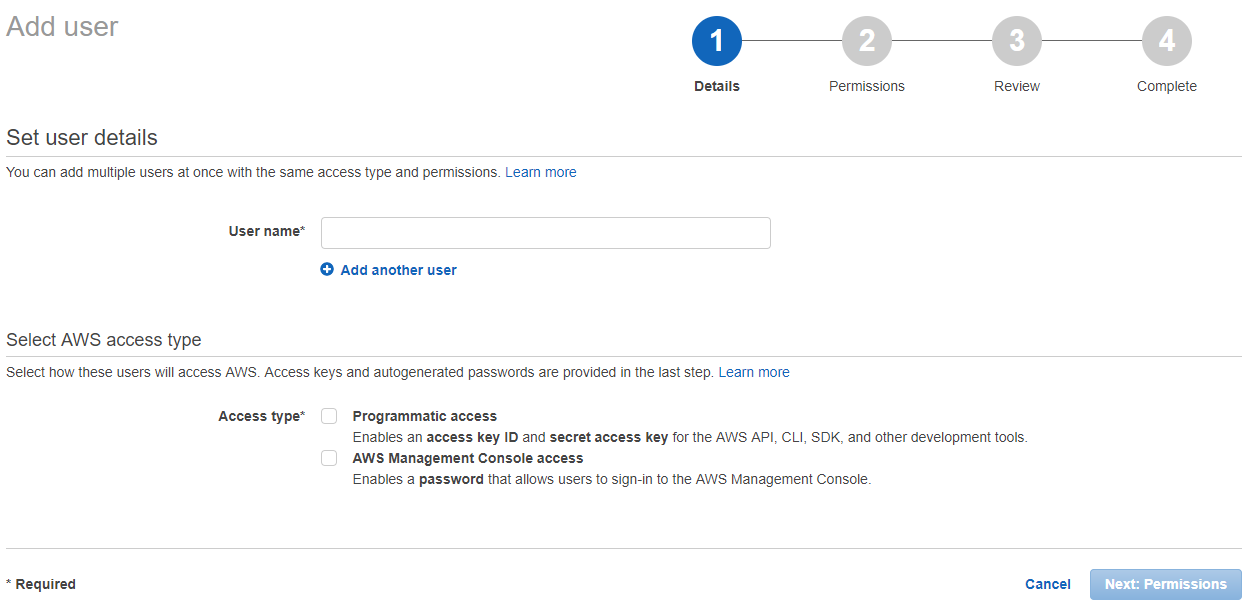The width and height of the screenshot is (1249, 613).
Task: Select step 3 Review circle
Action: point(1017,41)
